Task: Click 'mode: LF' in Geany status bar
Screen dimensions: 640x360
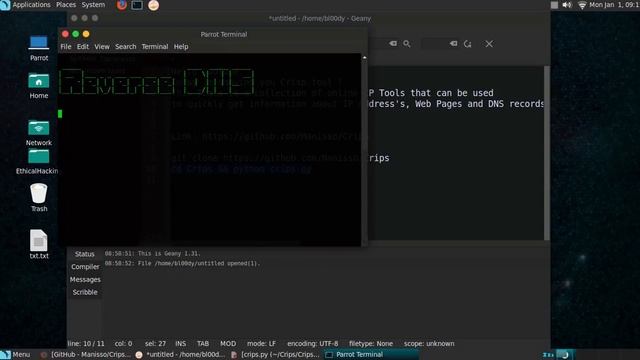Action: pyautogui.click(x=261, y=344)
